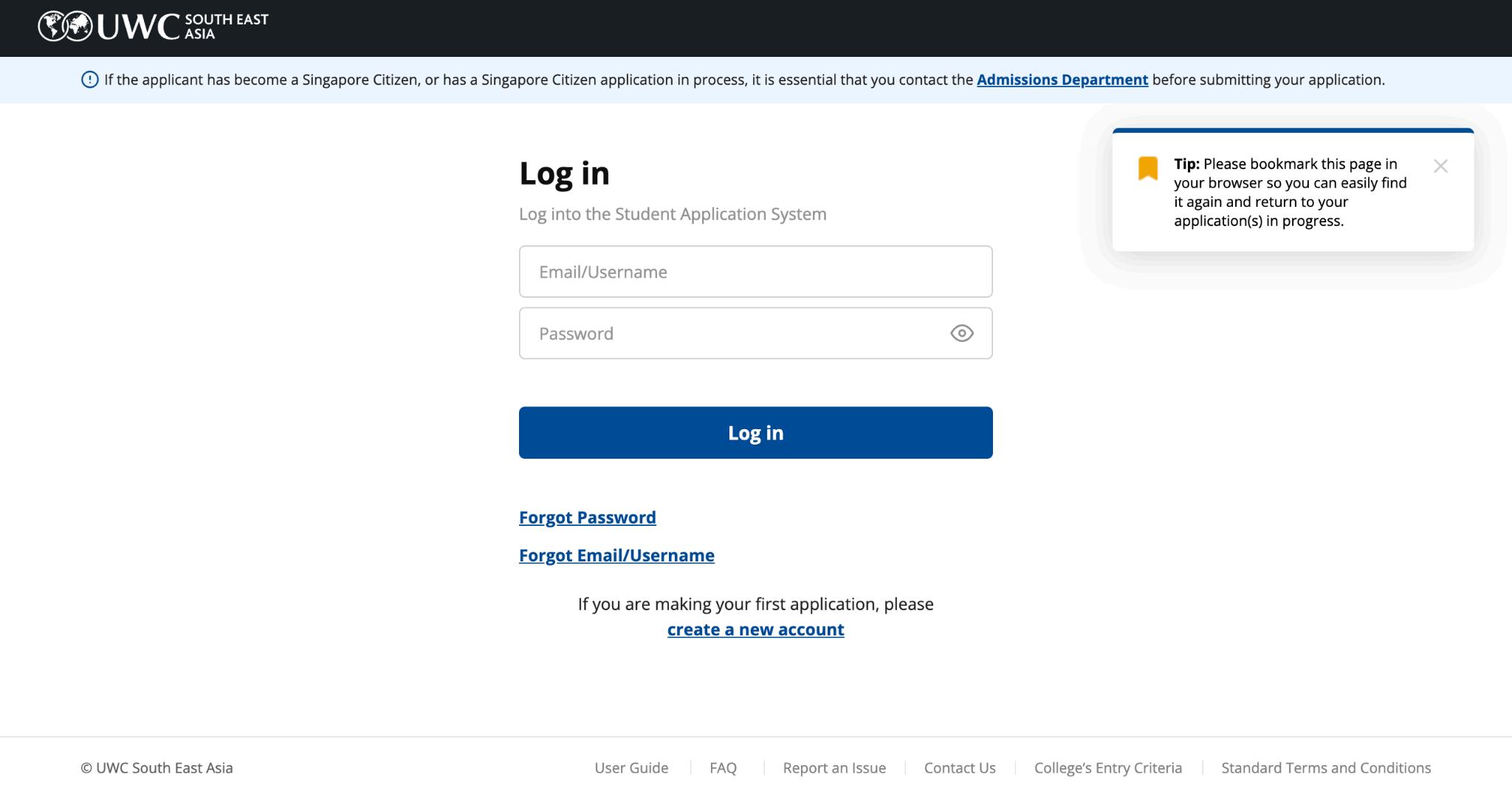The height and width of the screenshot is (800, 1512).
Task: Open User Guide in footer
Action: pos(631,767)
